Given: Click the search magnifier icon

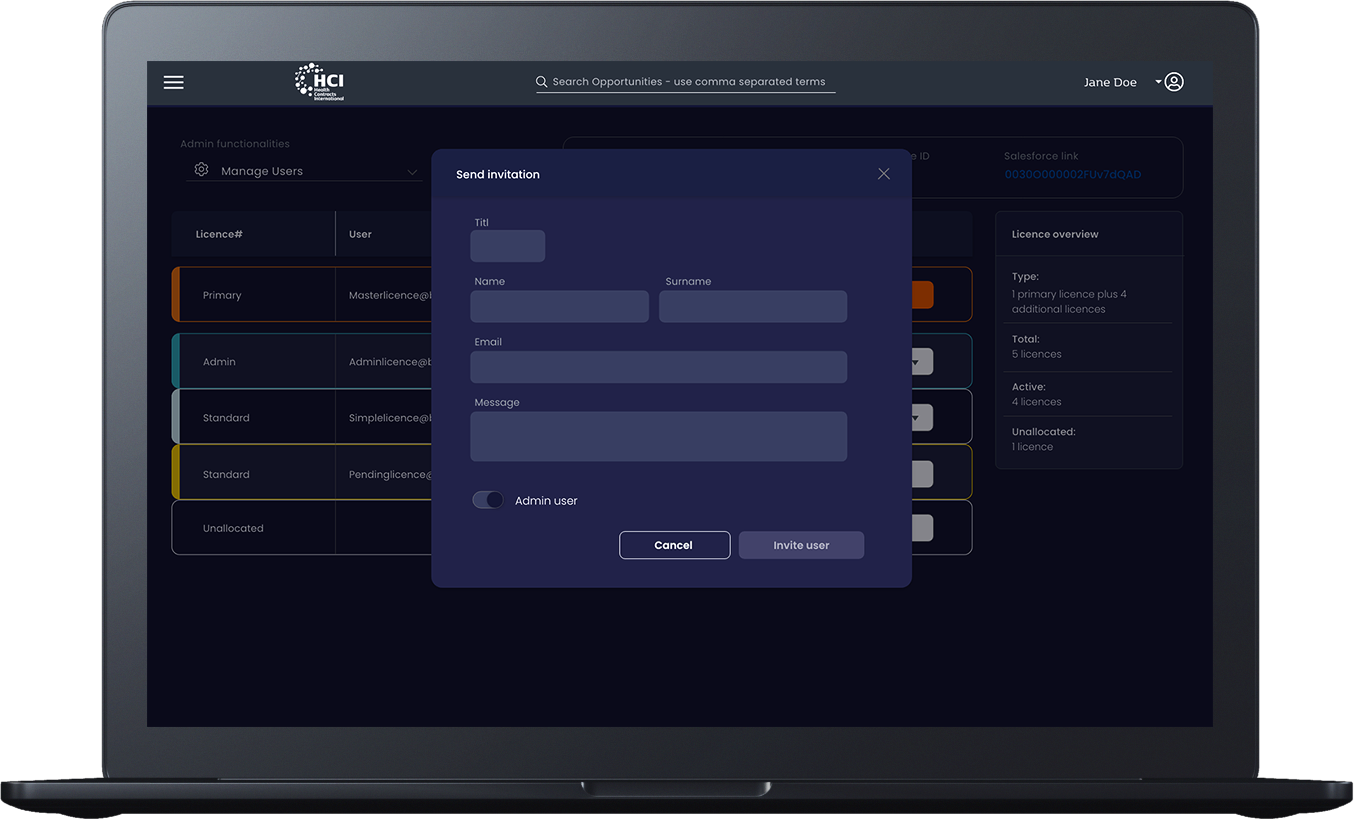Looking at the screenshot, I should pyautogui.click(x=542, y=82).
